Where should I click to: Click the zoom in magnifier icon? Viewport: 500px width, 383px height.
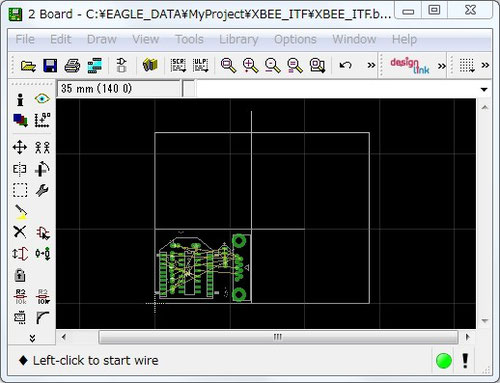point(250,65)
